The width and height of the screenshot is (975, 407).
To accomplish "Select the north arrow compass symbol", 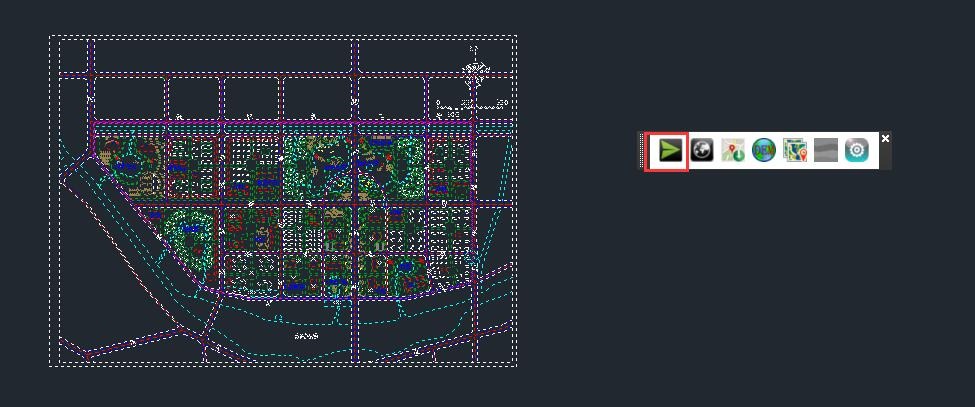I will [x=475, y=70].
